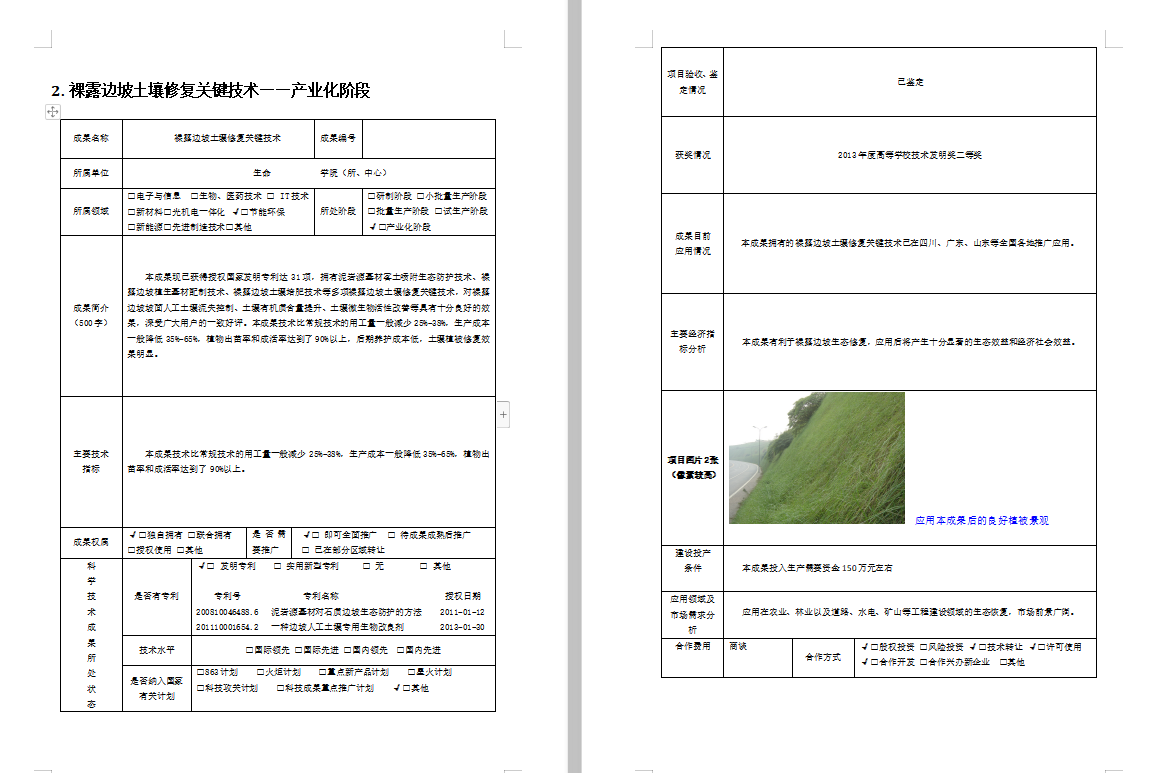Check the 863计划 box
This screenshot has width=1158, height=773.
pos(202,673)
